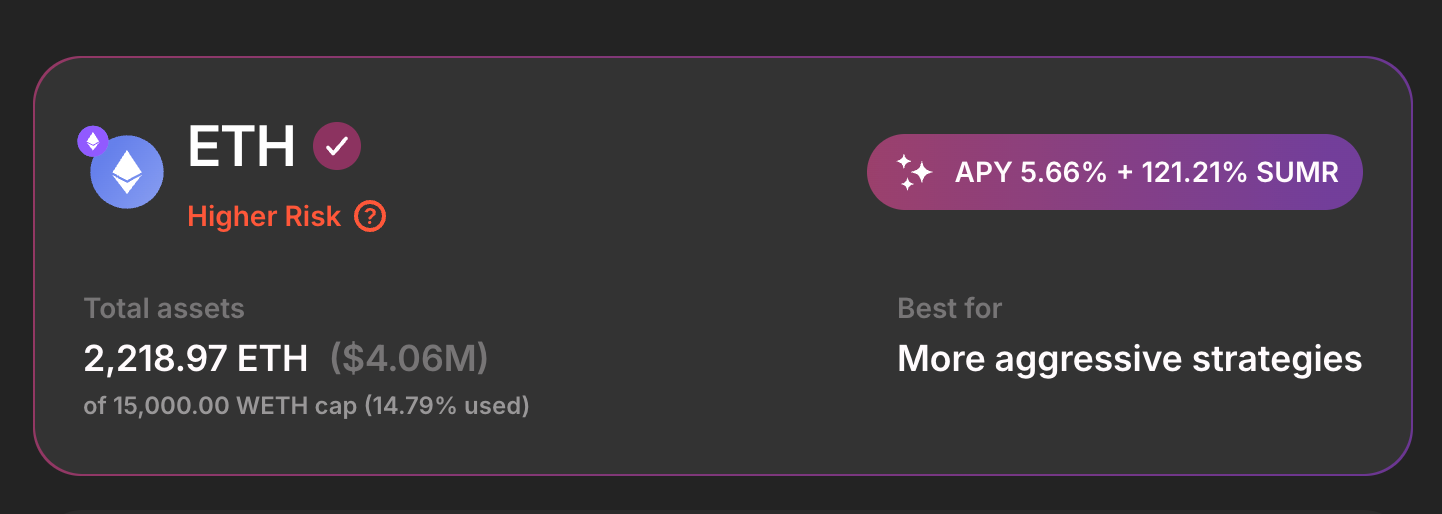
Task: Click the APY 5.66% portion of the pill
Action: (x=1031, y=172)
